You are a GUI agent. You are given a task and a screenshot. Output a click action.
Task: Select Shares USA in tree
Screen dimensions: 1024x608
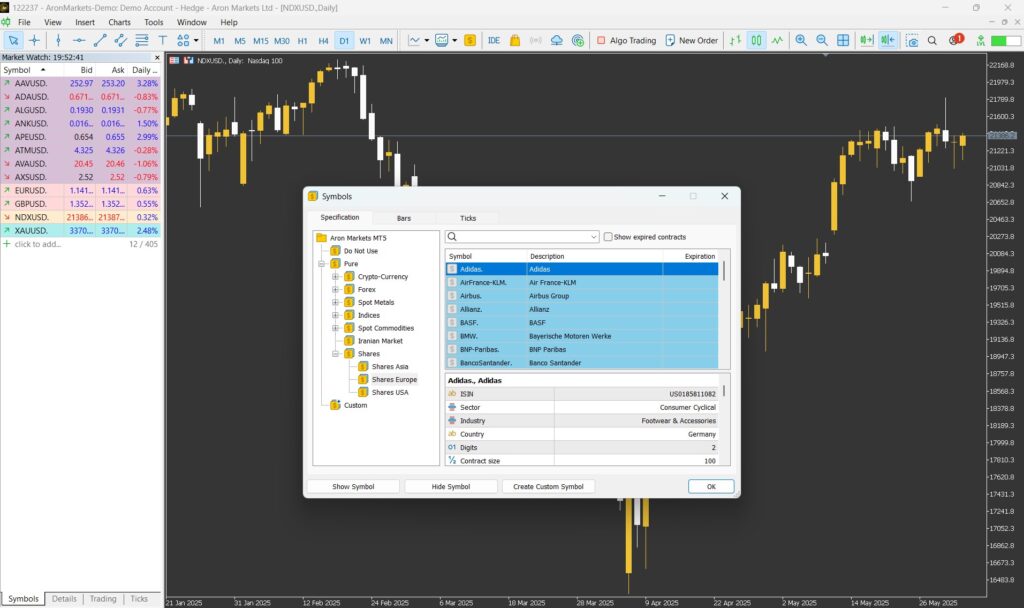click(x=390, y=392)
